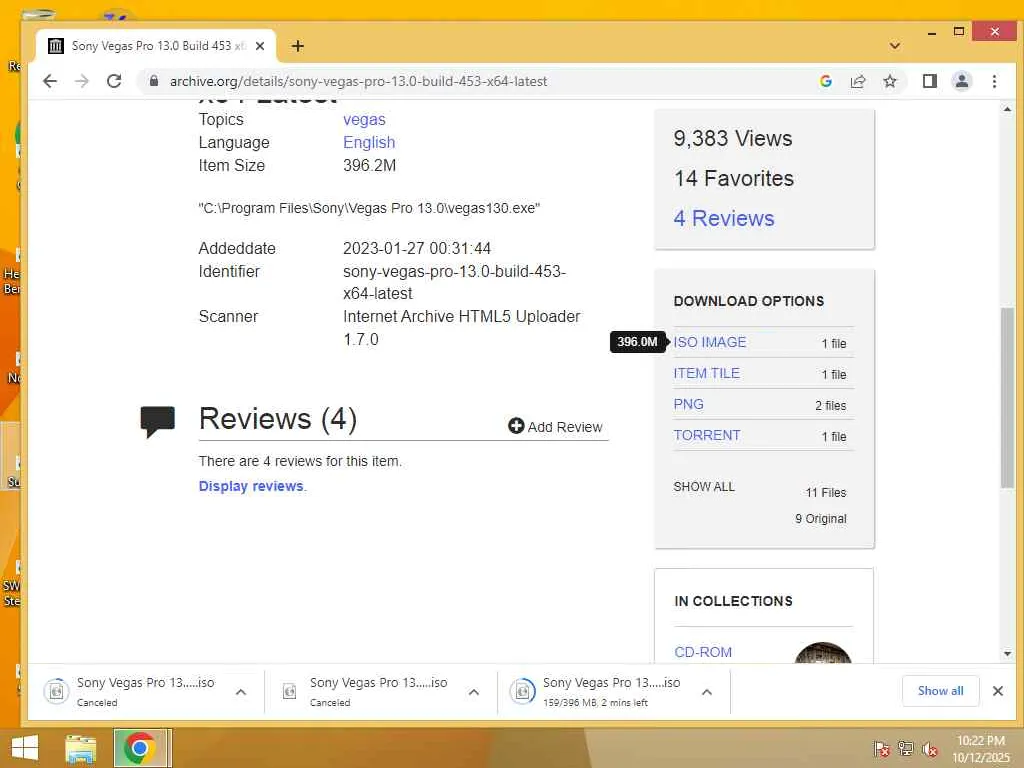Download the ISO IMAGE file
The width and height of the screenshot is (1024, 768).
pyautogui.click(x=710, y=342)
